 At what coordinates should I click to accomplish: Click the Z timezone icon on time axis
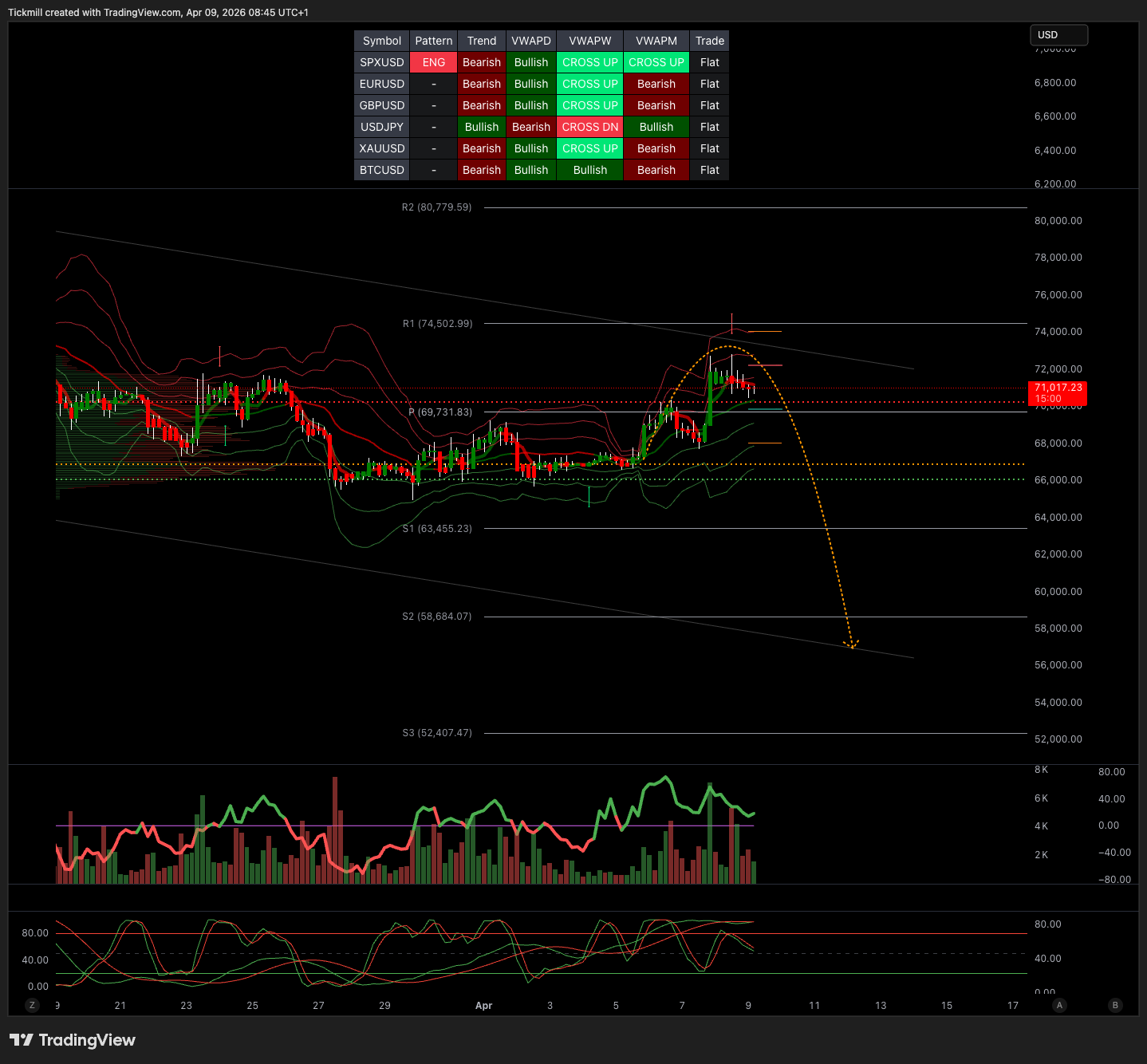point(32,1005)
